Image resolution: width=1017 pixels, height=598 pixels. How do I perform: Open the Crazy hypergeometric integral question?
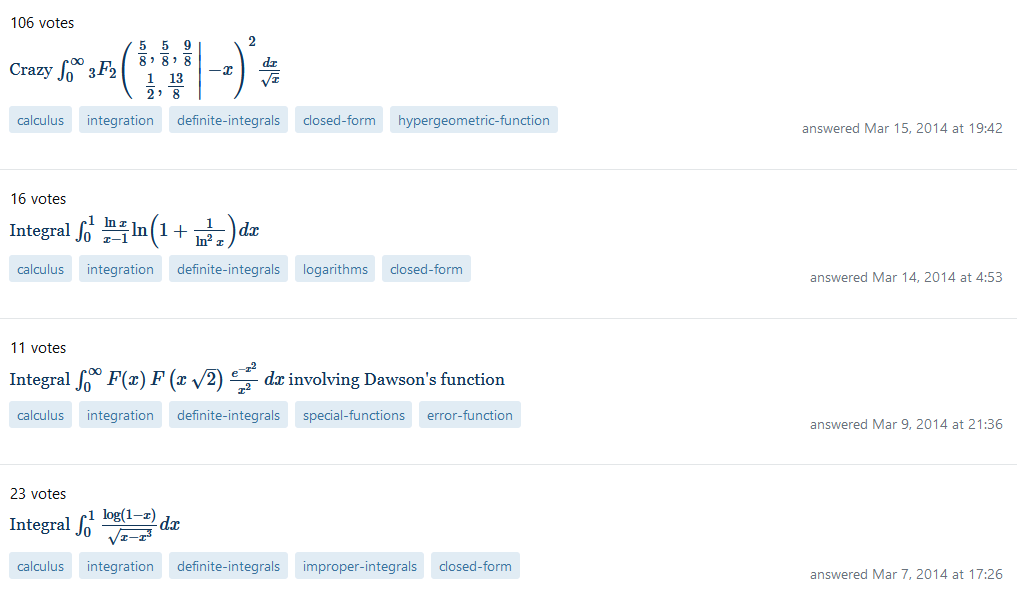click(x=145, y=69)
